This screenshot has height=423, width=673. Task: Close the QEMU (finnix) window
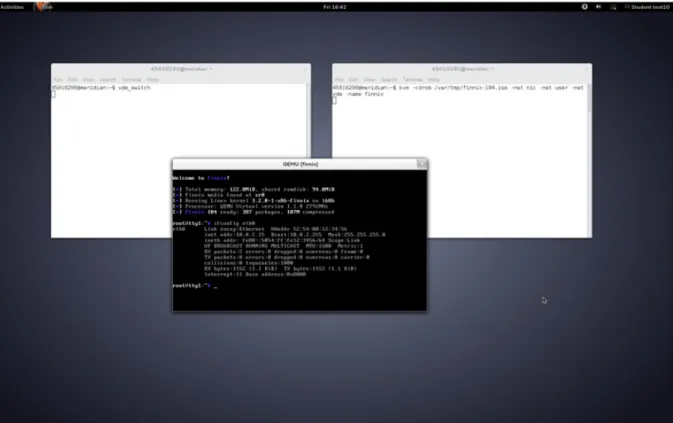click(x=421, y=163)
